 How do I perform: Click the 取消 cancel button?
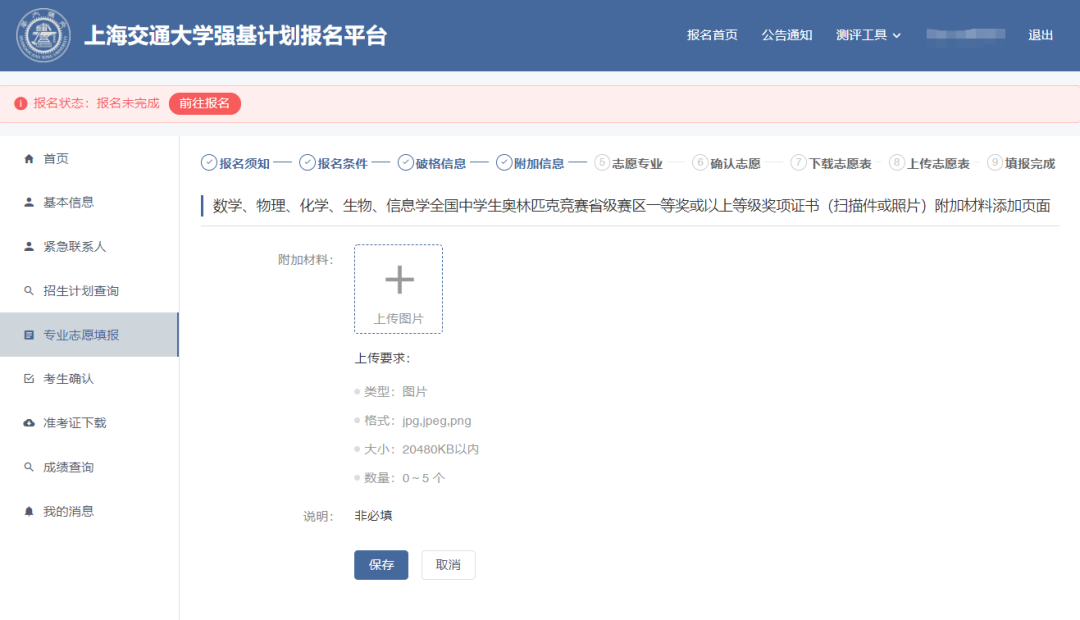pos(448,564)
